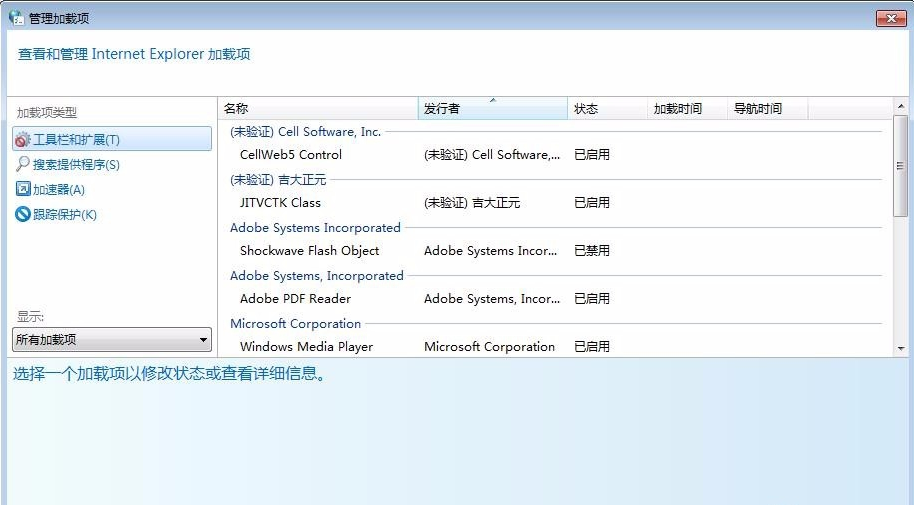The width and height of the screenshot is (914, 505).
Task: Click publisher Microsoft Corporation in Media Player row
Action: click(x=489, y=346)
